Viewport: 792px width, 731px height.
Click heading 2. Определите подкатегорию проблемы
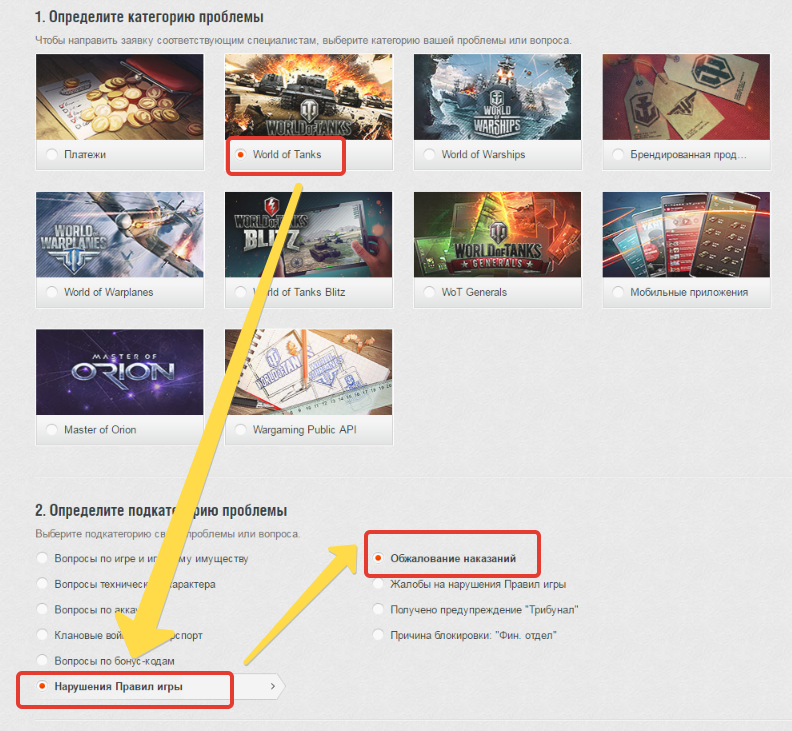click(161, 511)
